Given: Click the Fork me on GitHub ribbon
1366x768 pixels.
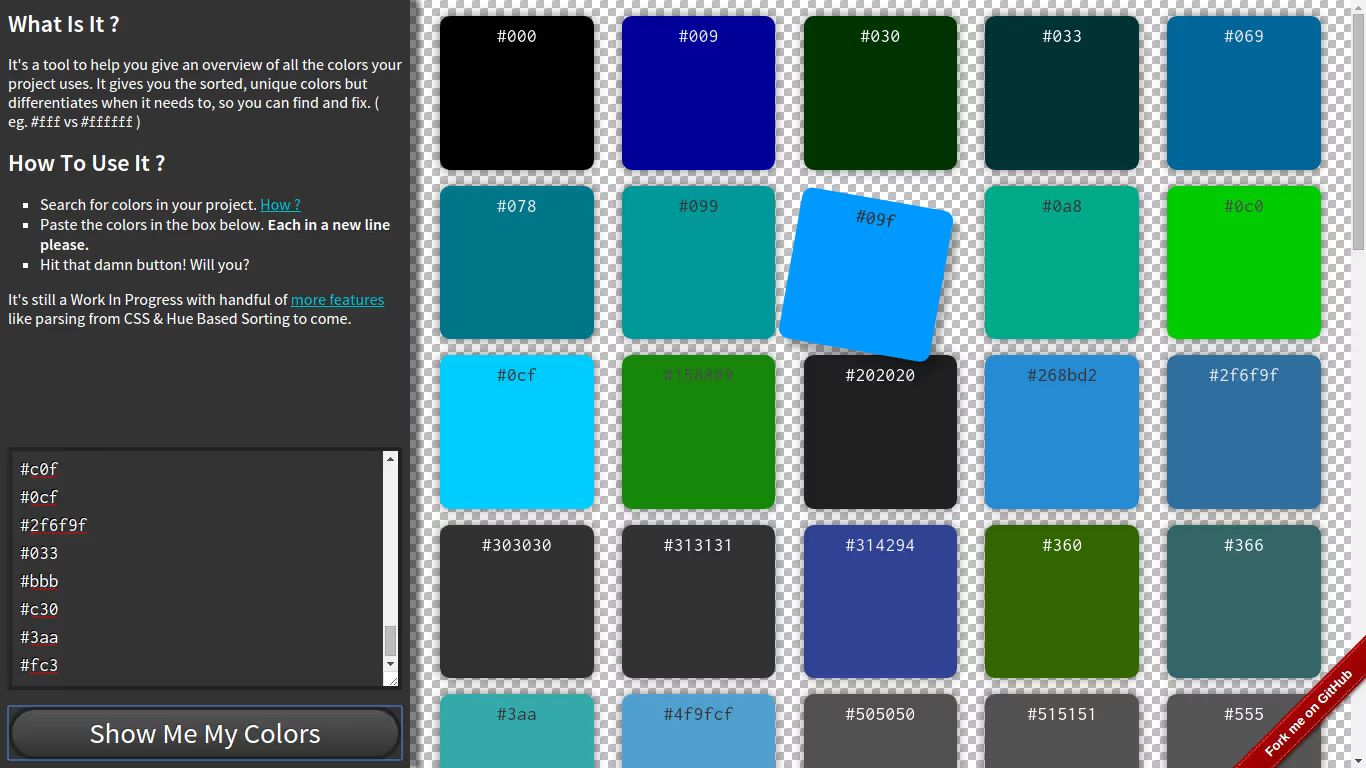Looking at the screenshot, I should pos(1310,713).
